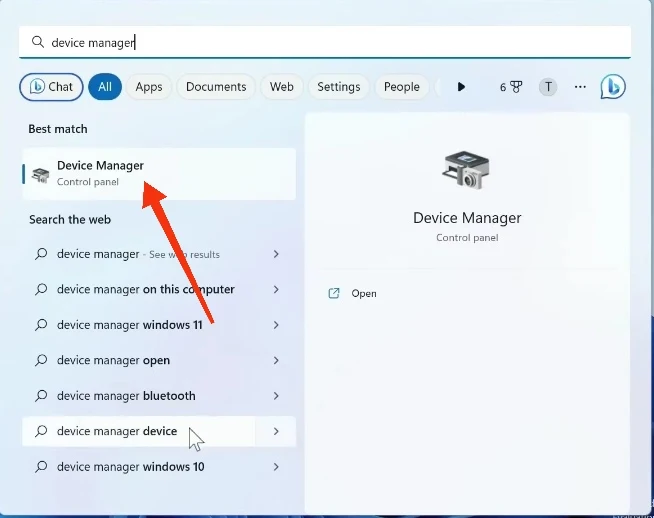The height and width of the screenshot is (518, 654).
Task: Open Device Manager best match result
Action: 159,174
